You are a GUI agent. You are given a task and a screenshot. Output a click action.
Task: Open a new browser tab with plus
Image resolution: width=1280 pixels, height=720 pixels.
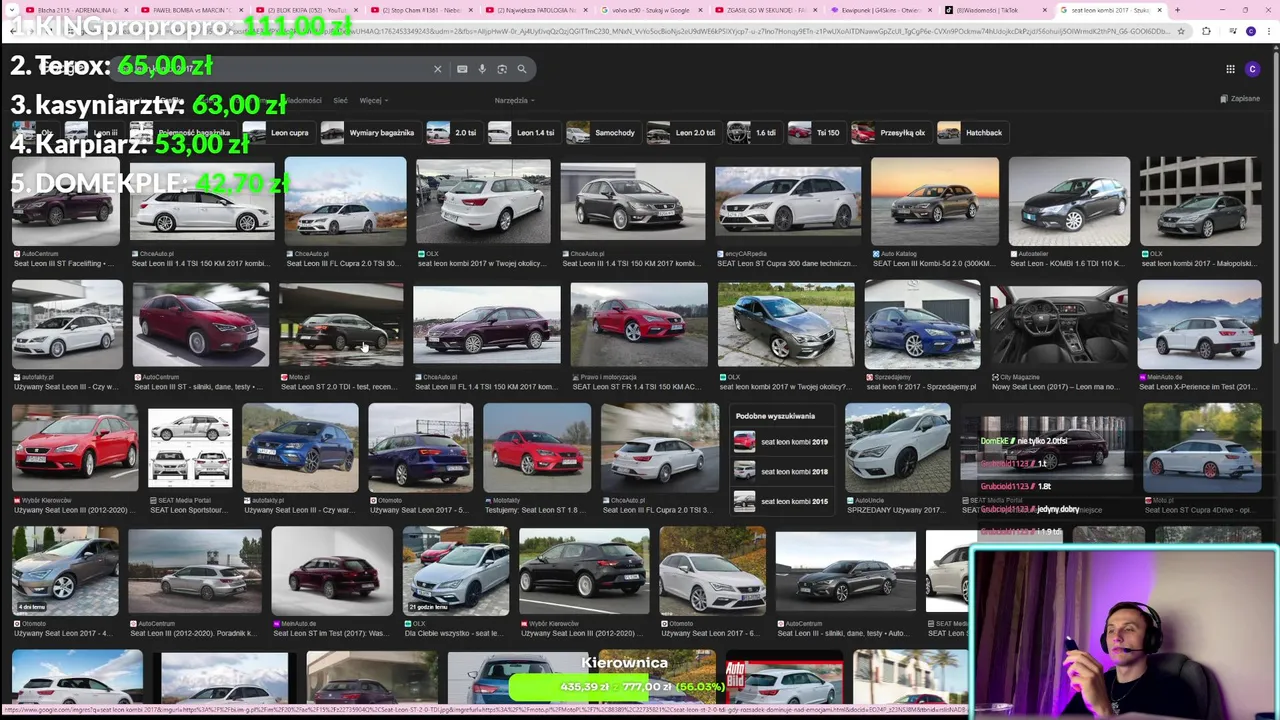1177,10
